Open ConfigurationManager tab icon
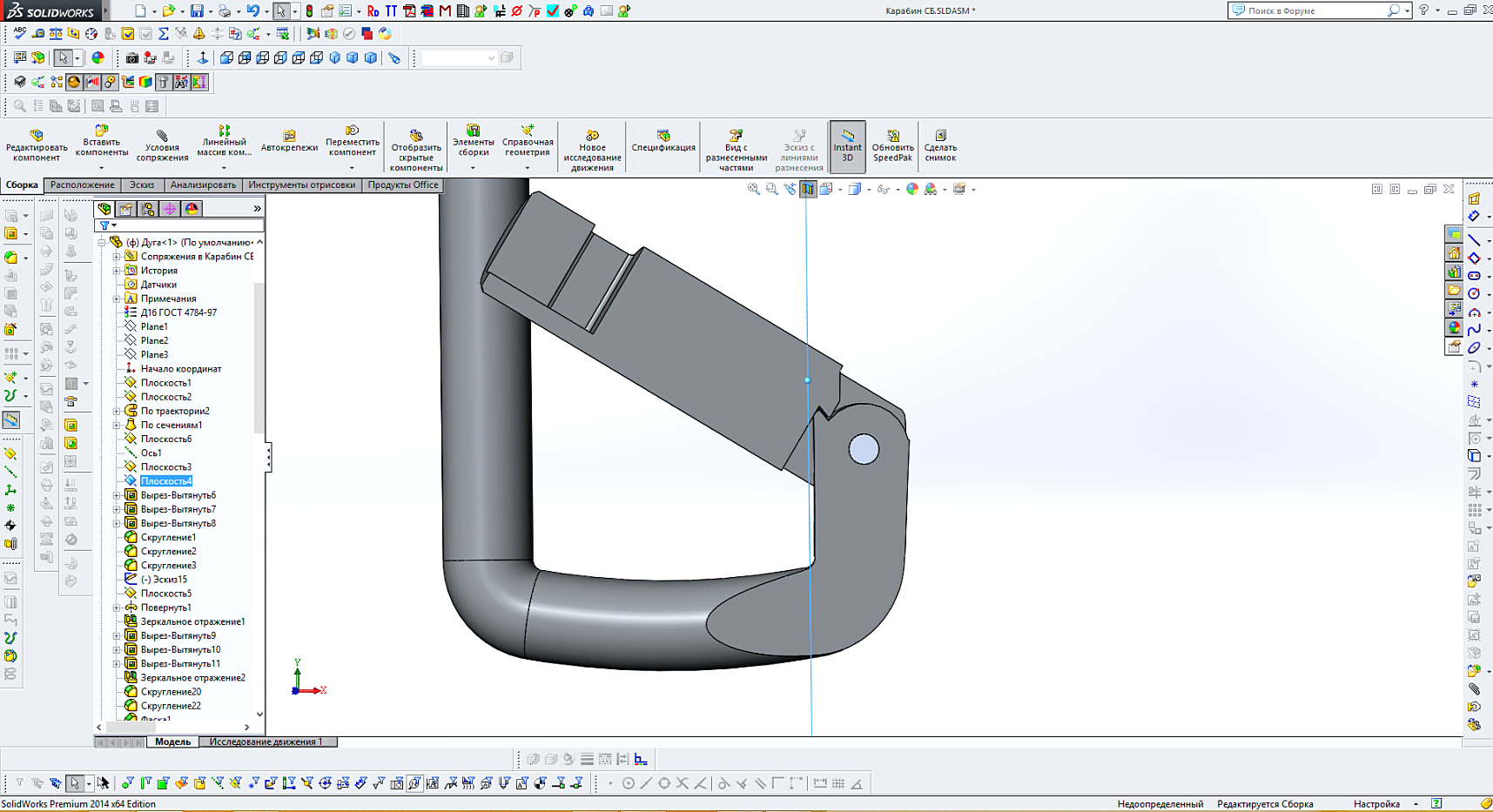Screen dimensions: 1493x812 [x=148, y=209]
